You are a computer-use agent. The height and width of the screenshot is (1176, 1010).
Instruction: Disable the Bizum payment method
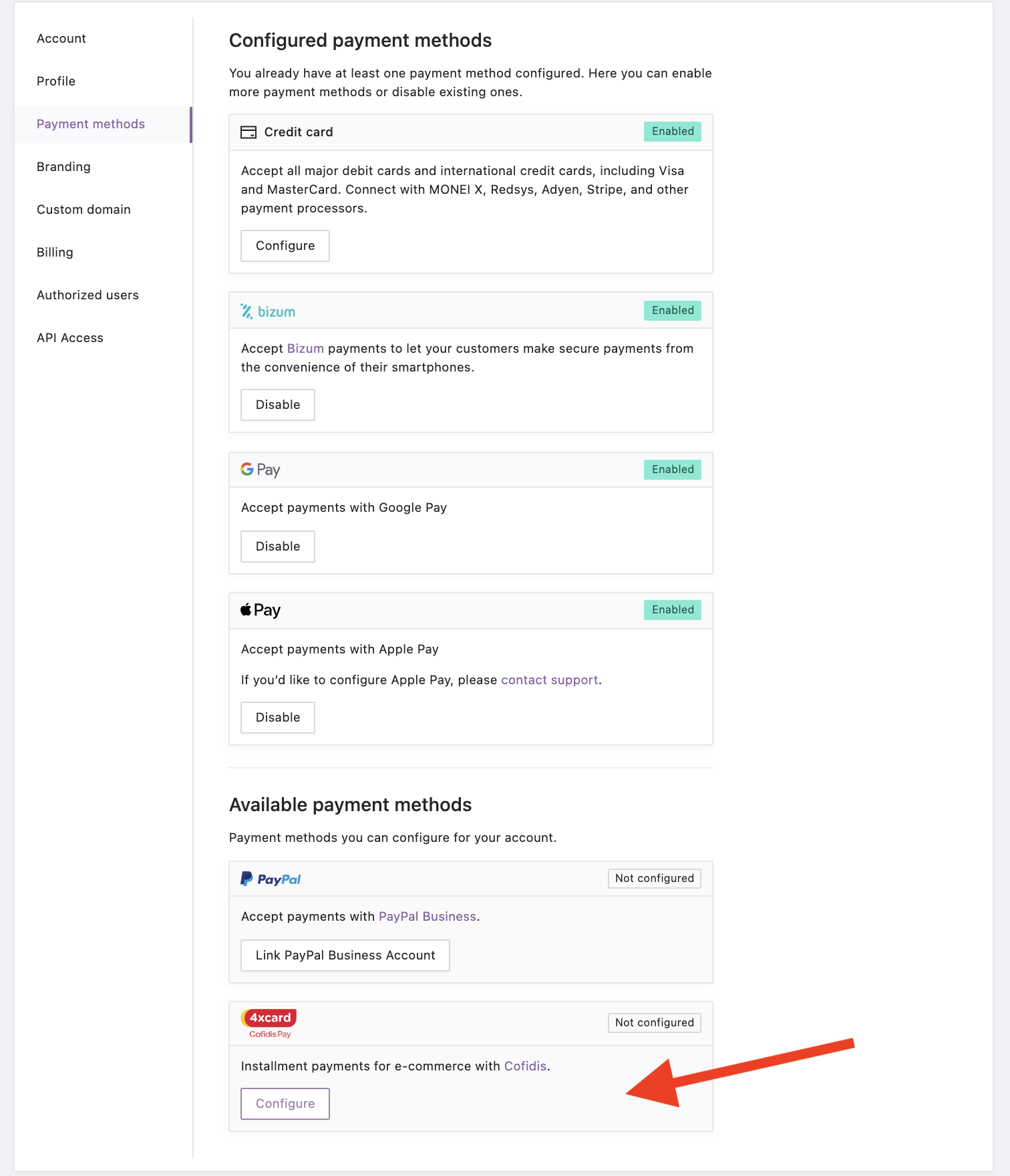pyautogui.click(x=278, y=405)
